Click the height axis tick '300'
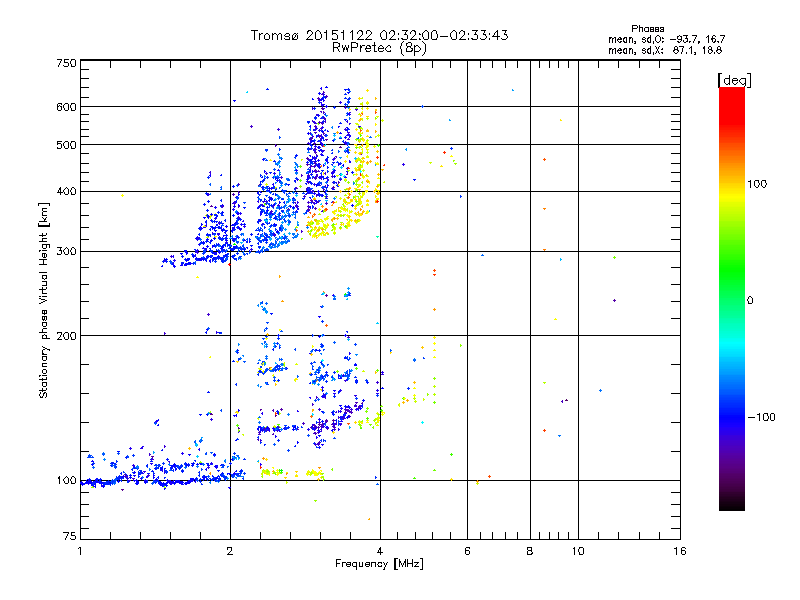The width and height of the screenshot is (800, 600). click(x=66, y=252)
